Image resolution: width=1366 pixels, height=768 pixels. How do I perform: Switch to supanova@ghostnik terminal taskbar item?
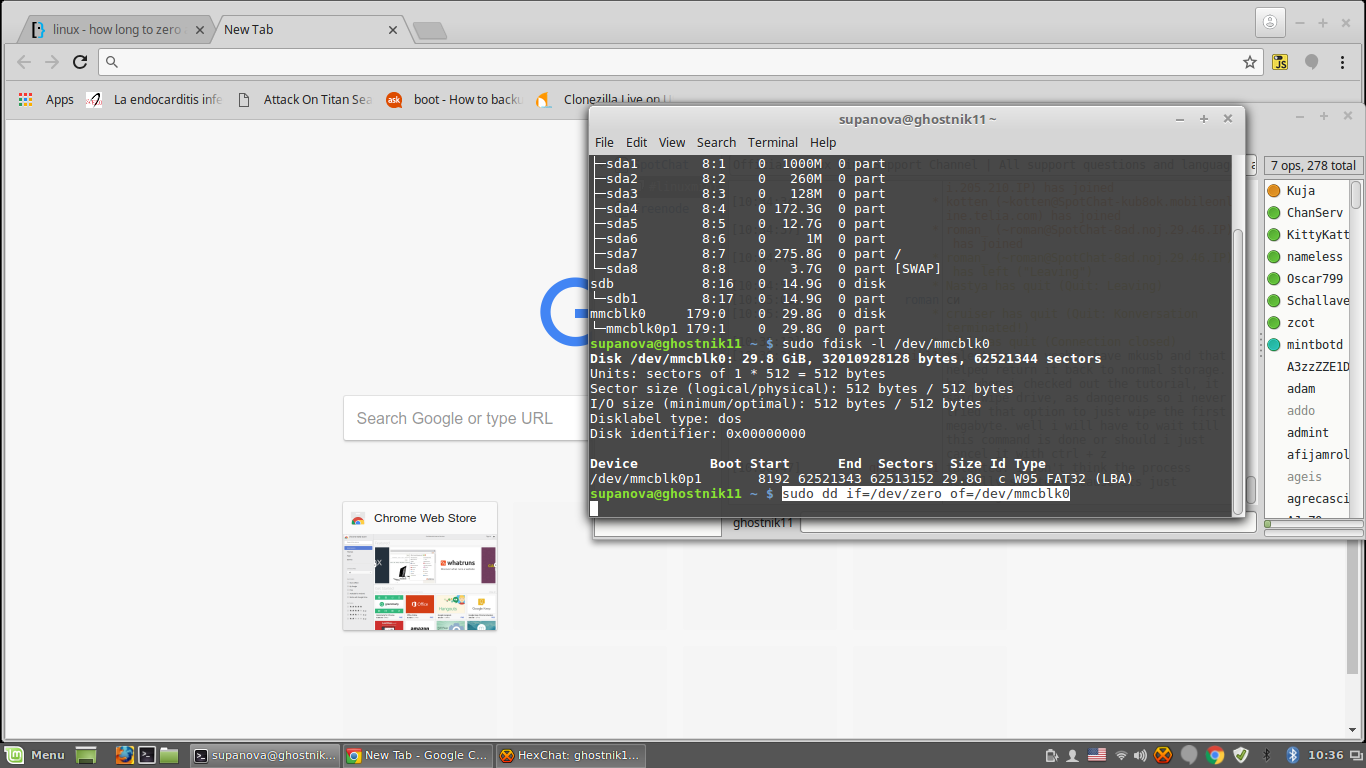click(264, 755)
